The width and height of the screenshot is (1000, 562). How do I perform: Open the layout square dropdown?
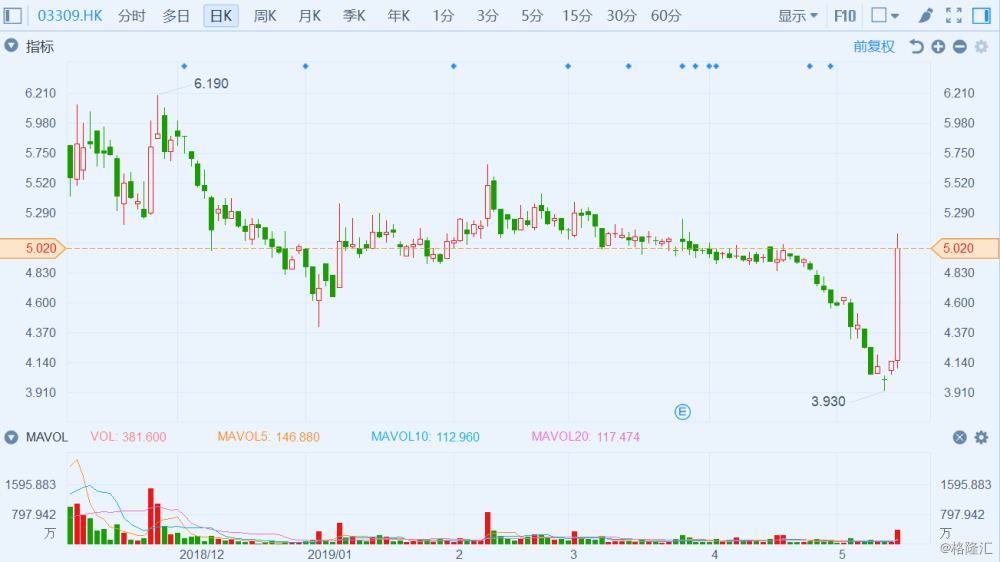pyautogui.click(x=885, y=16)
